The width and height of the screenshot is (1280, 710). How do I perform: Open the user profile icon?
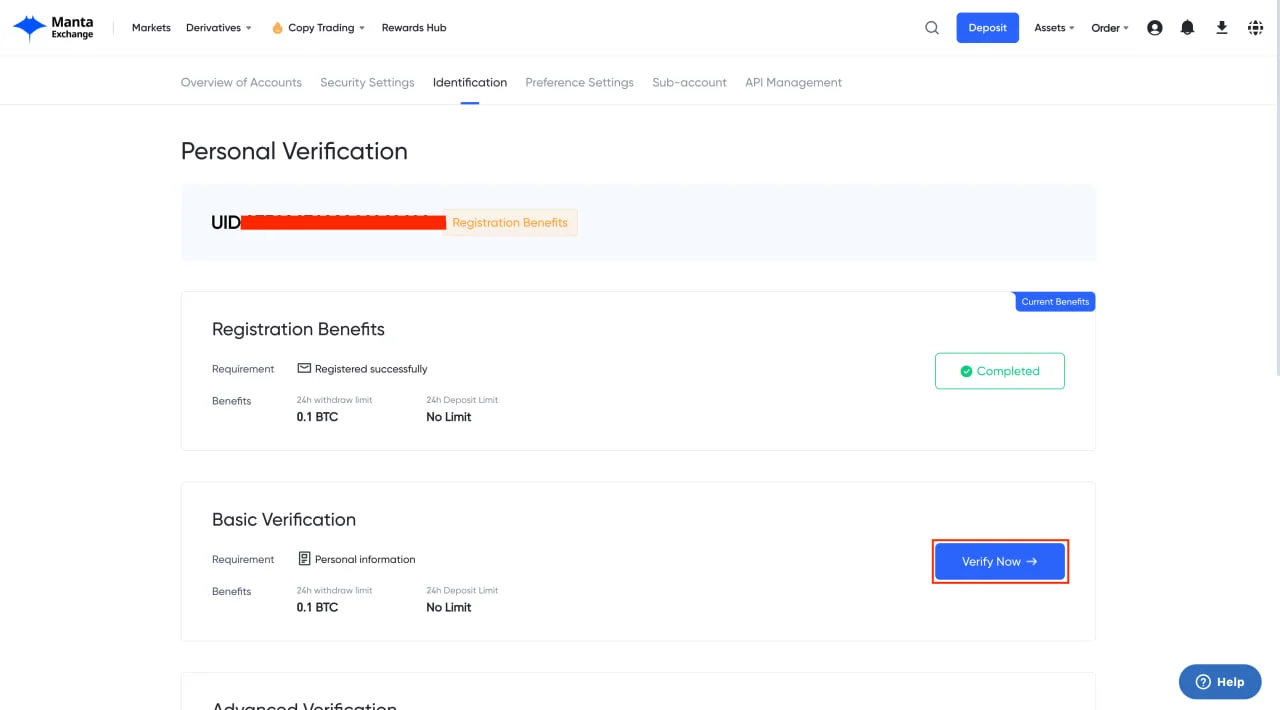(1155, 28)
